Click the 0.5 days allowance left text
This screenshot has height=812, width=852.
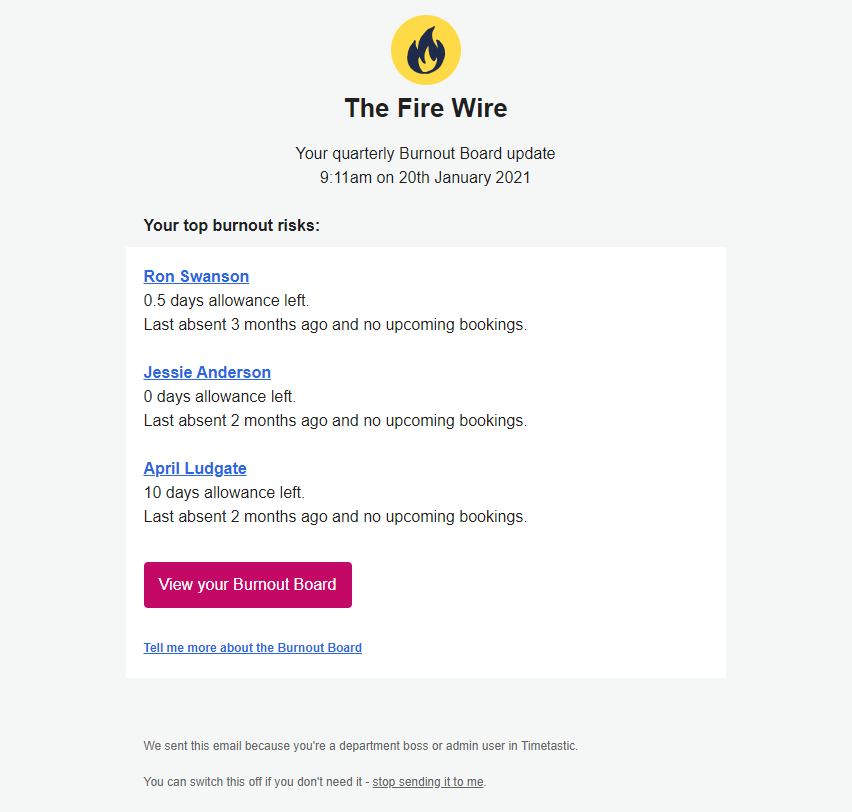pyautogui.click(x=227, y=301)
